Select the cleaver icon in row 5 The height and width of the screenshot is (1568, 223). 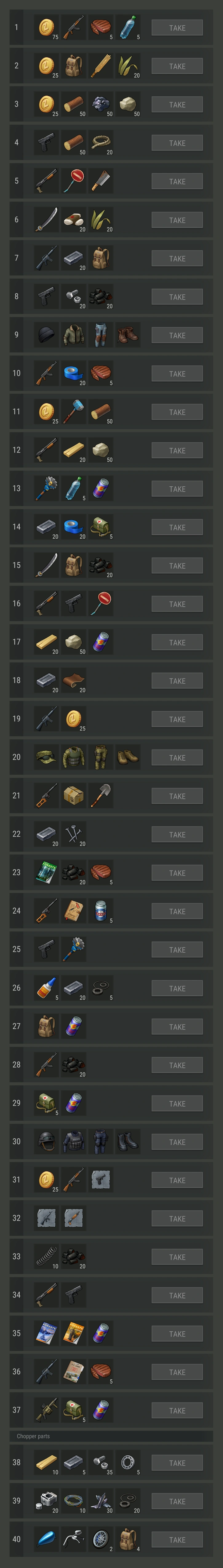click(x=100, y=181)
